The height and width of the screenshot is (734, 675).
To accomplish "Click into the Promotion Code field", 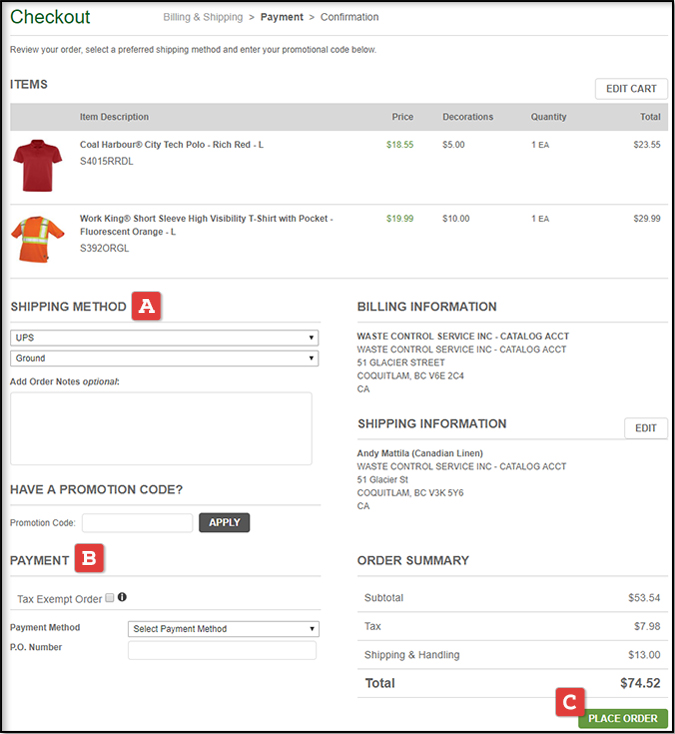I will [137, 522].
